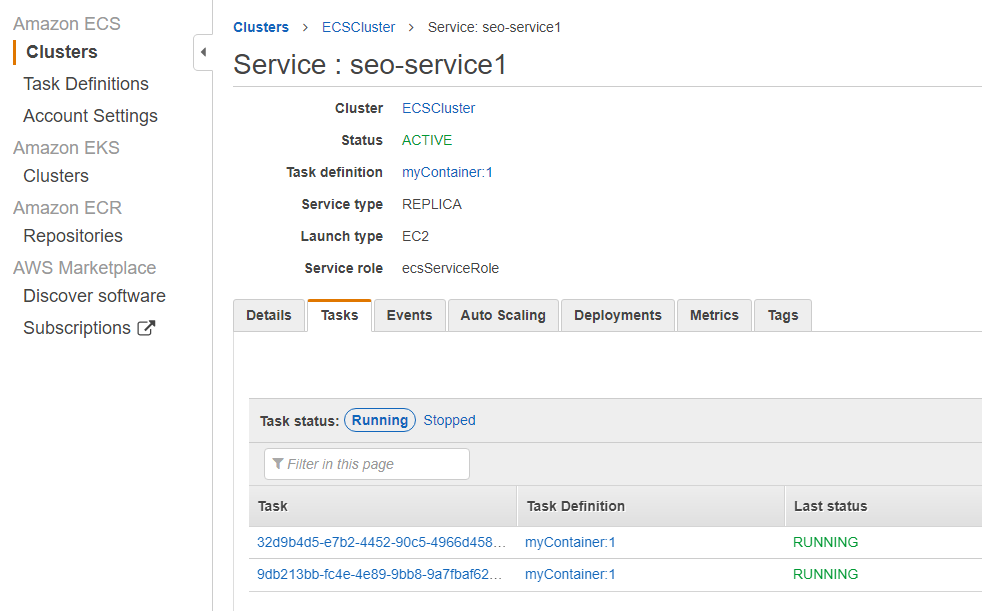
Task: Open task starting with 9db213bb
Action: click(x=381, y=575)
